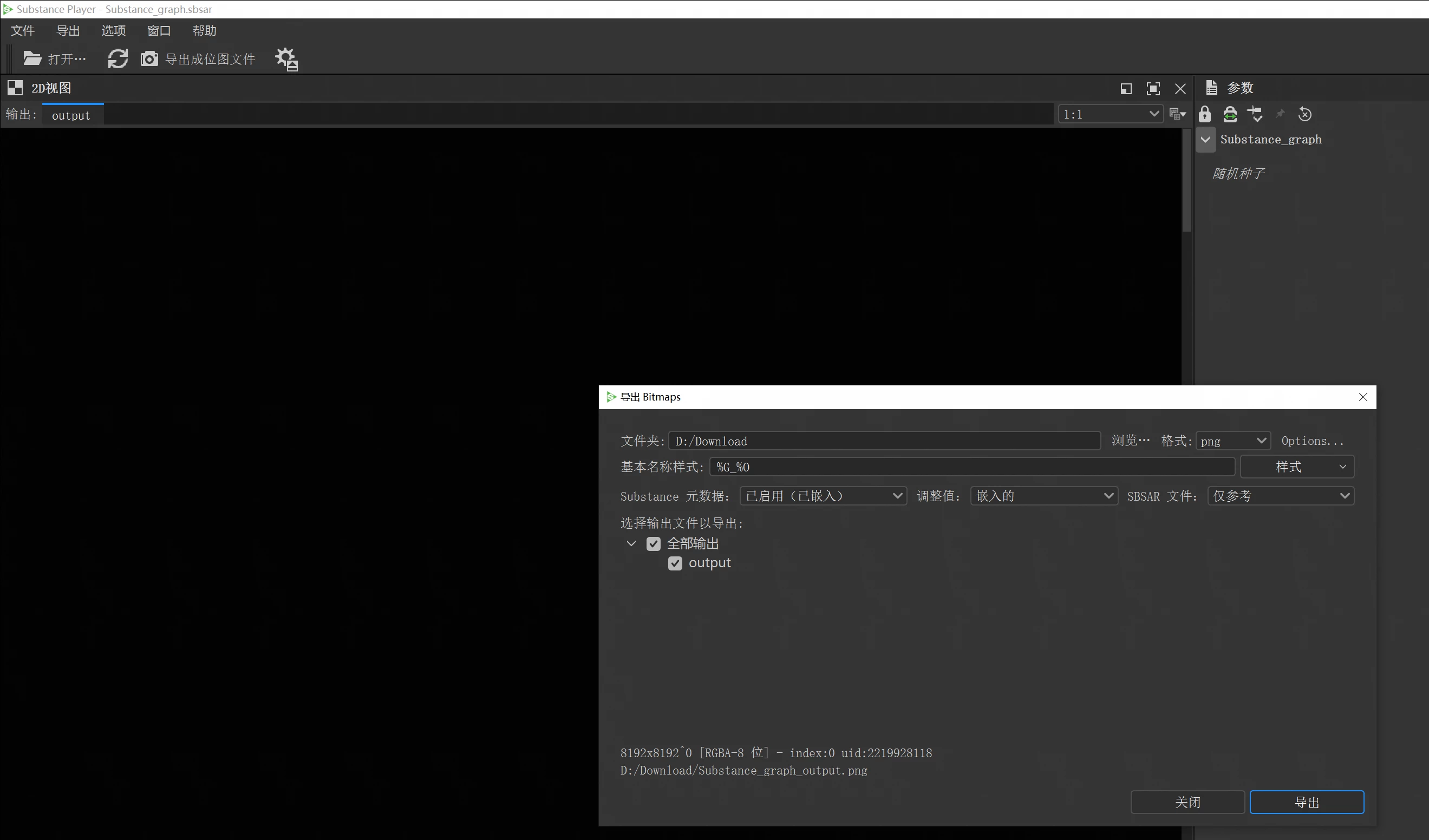Image resolution: width=1429 pixels, height=840 pixels.
Task: Toggle the output checkbox in export list
Action: coord(675,563)
